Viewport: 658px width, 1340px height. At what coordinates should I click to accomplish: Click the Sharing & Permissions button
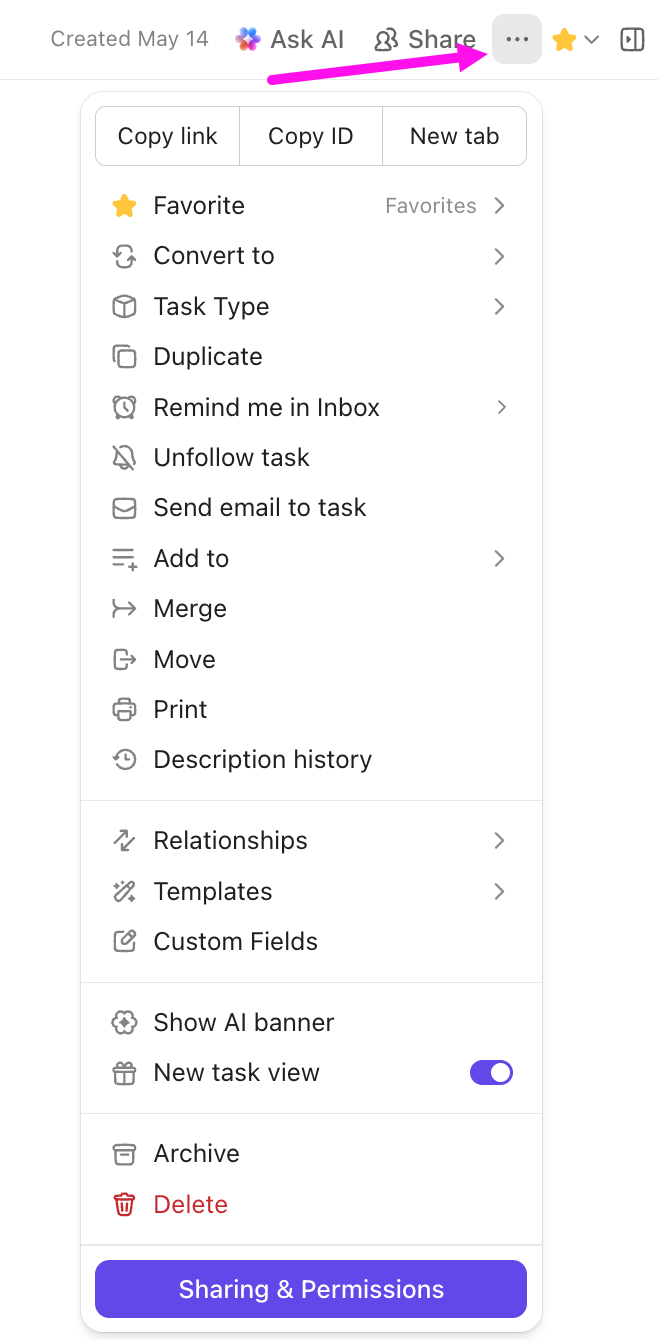(x=310, y=1289)
